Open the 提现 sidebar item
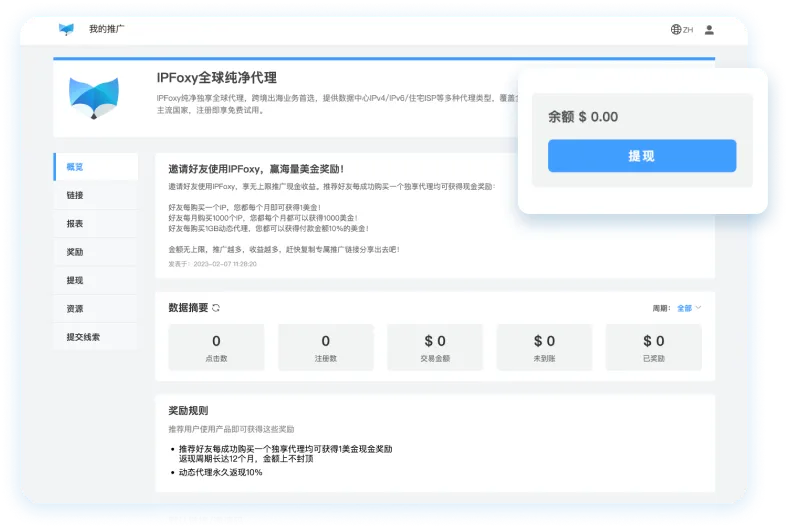The width and height of the screenshot is (788, 528). click(95, 280)
